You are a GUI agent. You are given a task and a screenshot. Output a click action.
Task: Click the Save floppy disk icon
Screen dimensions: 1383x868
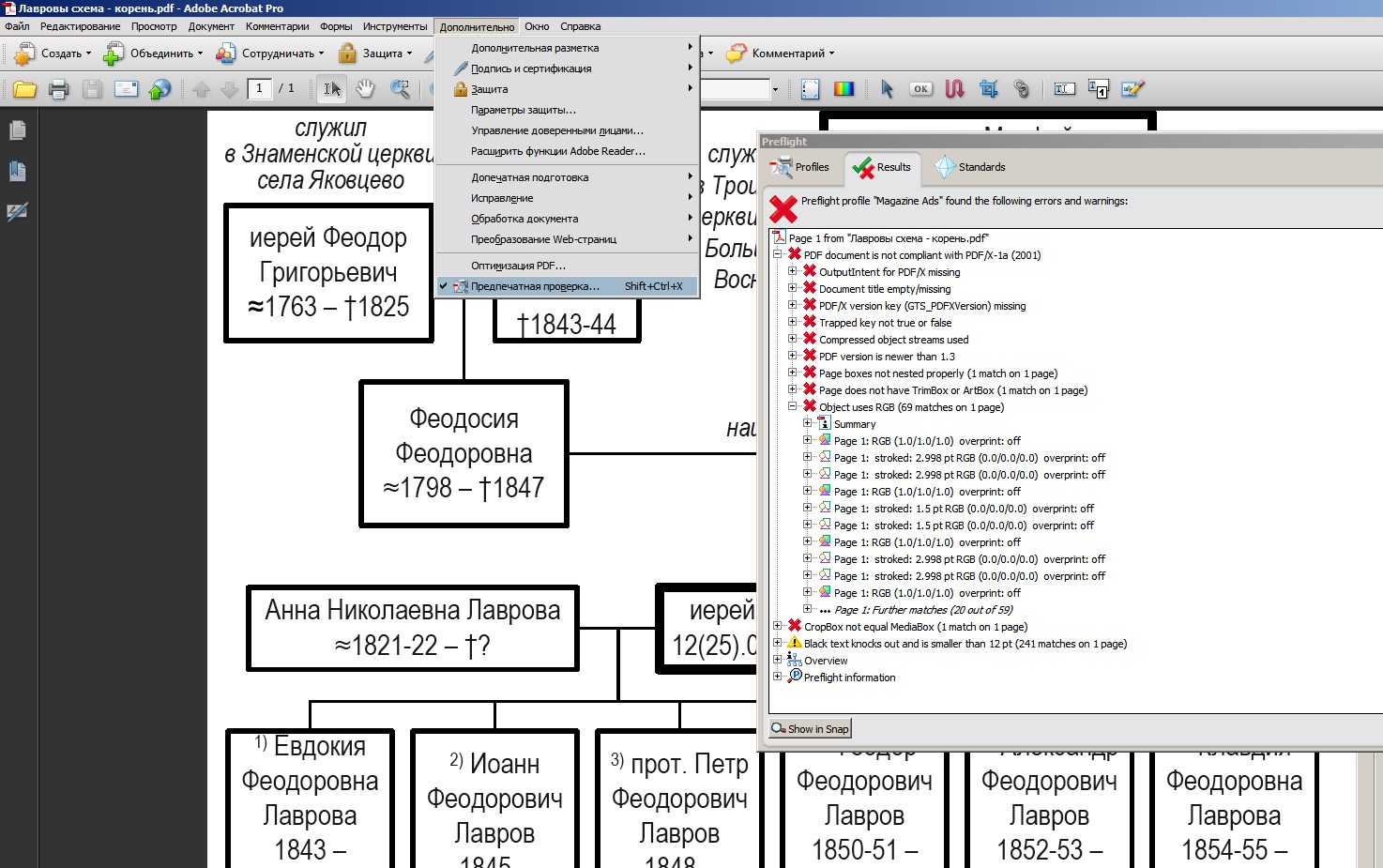coord(92,89)
